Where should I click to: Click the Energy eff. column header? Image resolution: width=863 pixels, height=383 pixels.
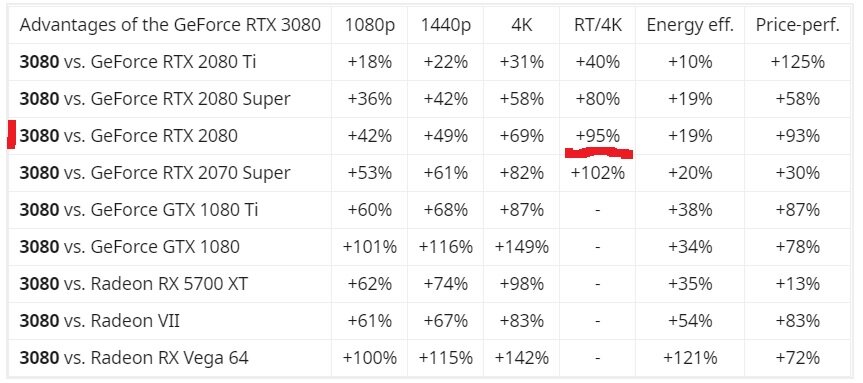click(x=690, y=25)
